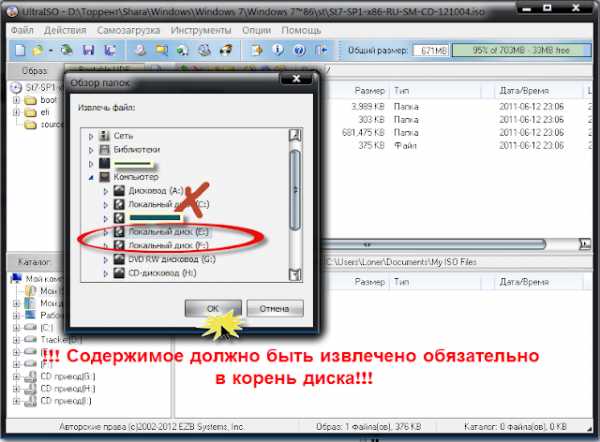Click the Save As toolbar icon
The width and height of the screenshot is (600, 442).
tap(110, 50)
